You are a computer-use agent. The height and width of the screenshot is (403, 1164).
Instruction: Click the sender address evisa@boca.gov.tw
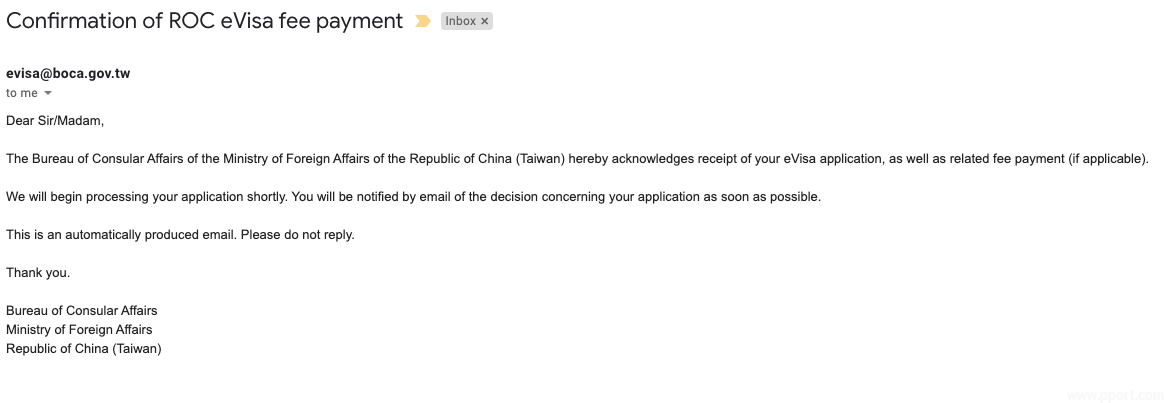[x=68, y=73]
